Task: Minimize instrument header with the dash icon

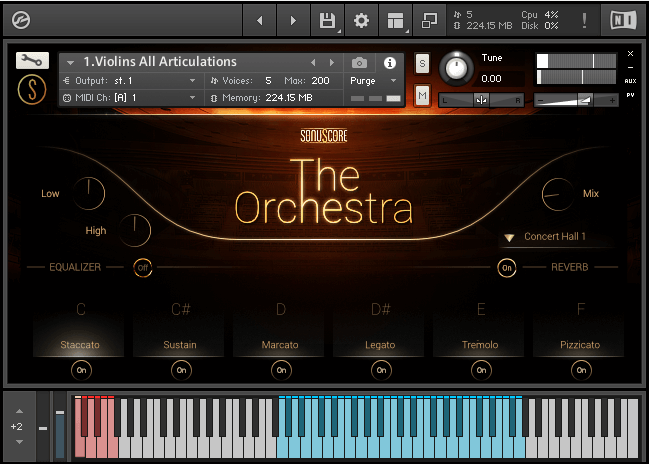Action: pyautogui.click(x=630, y=67)
